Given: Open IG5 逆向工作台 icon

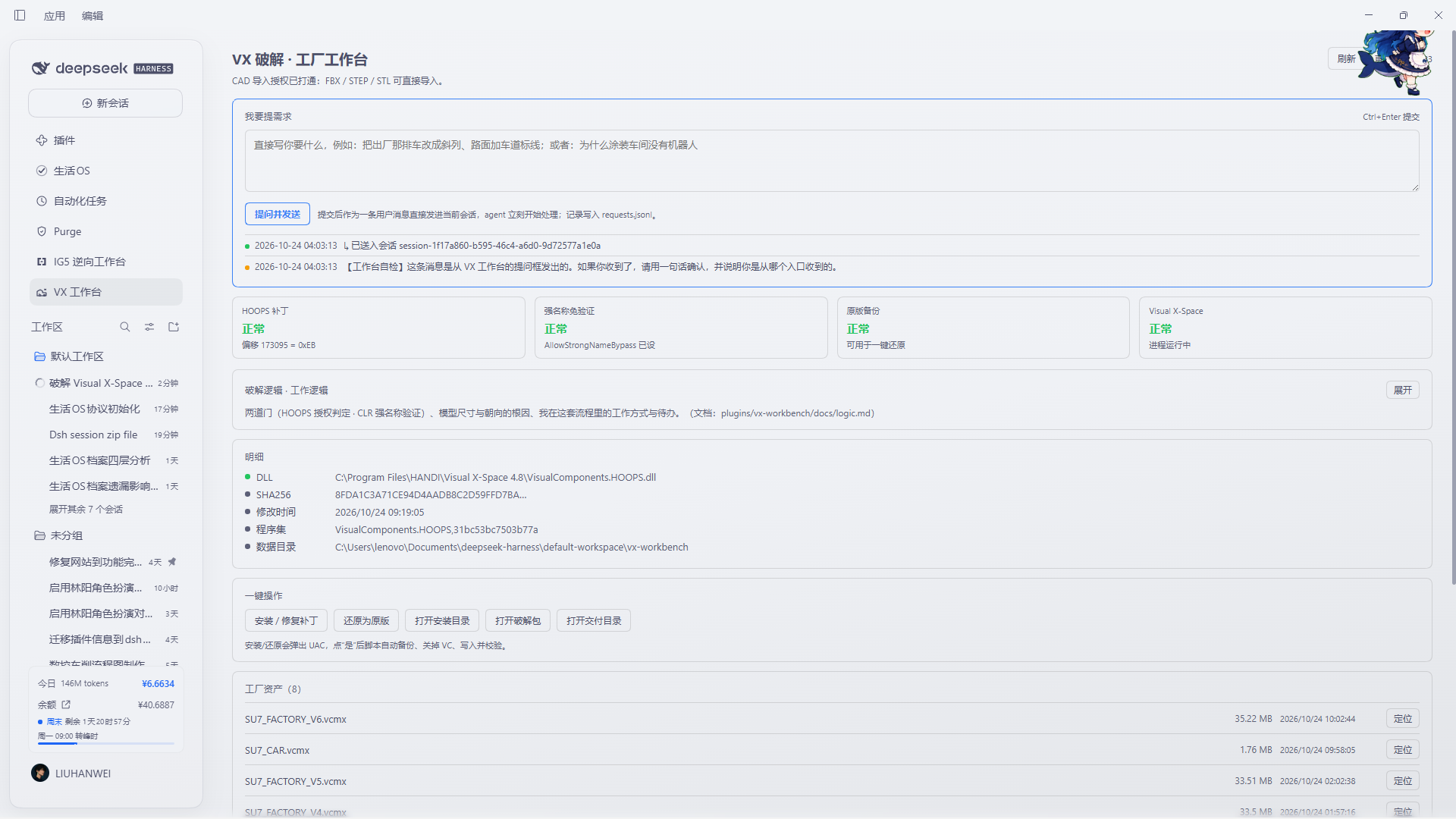Looking at the screenshot, I should click(x=42, y=262).
